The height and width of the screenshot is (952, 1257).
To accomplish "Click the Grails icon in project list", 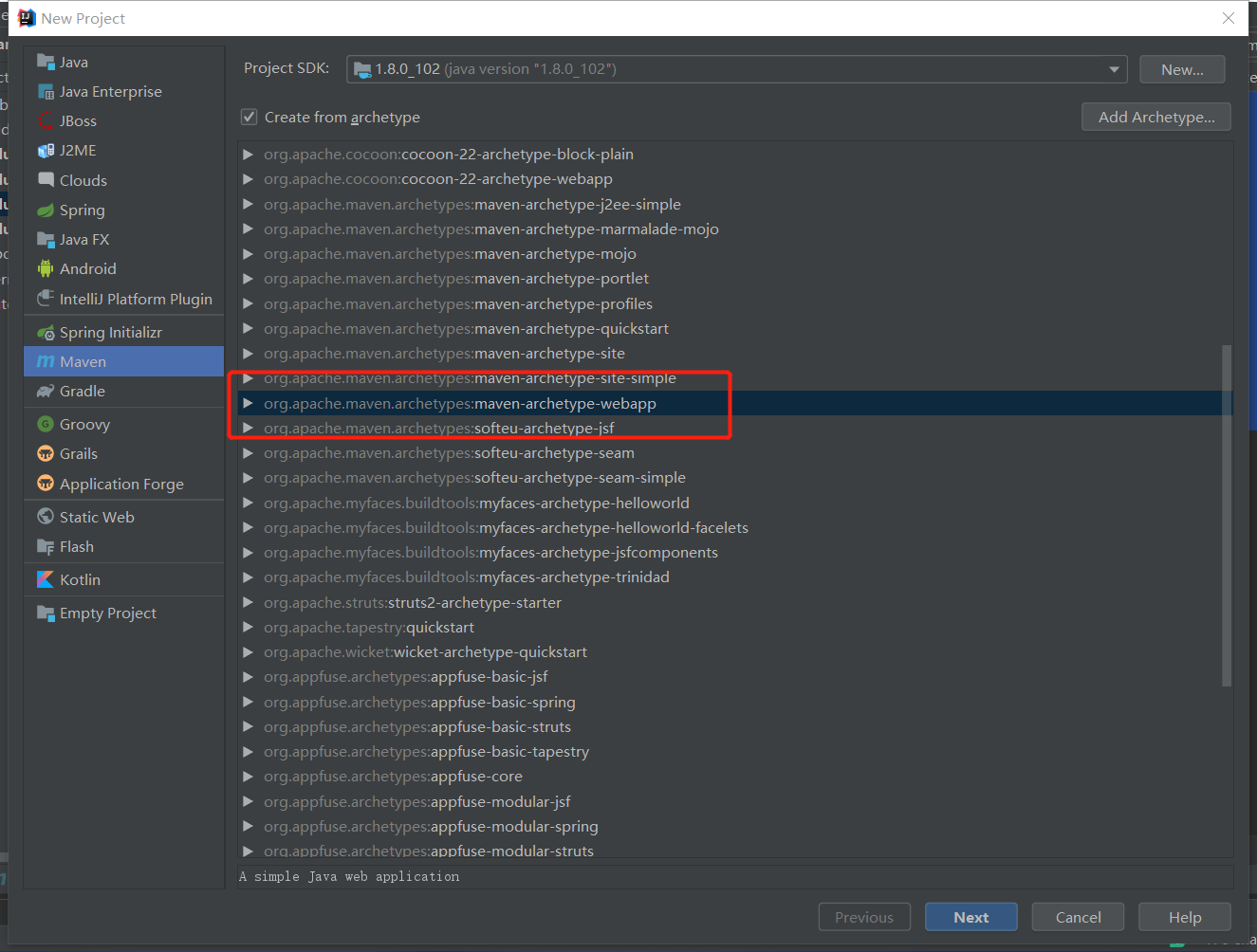I will 46,454.
